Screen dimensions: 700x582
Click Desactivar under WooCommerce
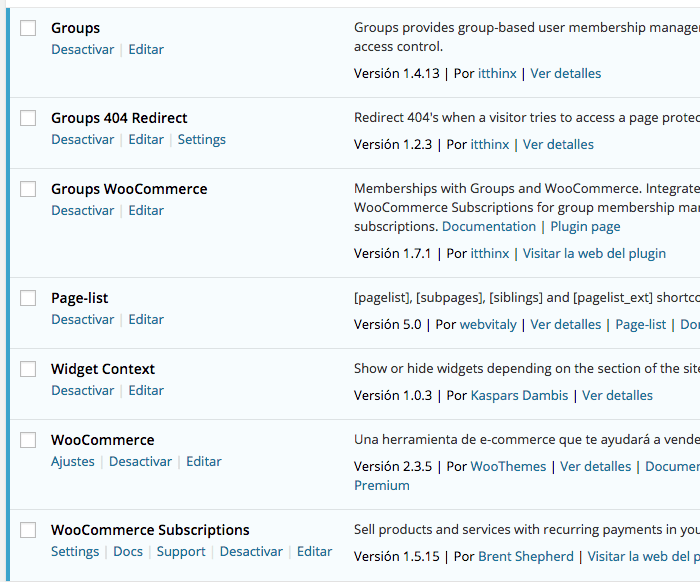[140, 461]
